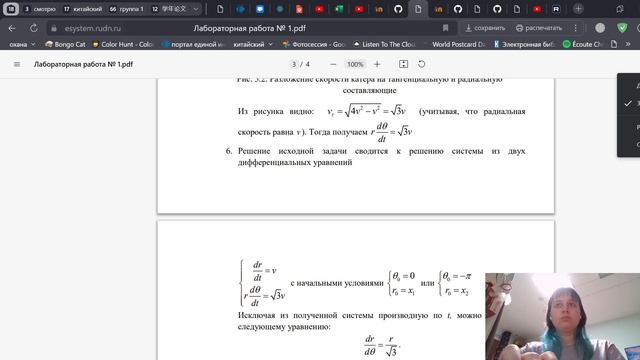Viewport: 640px width, 360px height.
Task: Open the three-dot menu beside распечатать
Action: pos(576,28)
